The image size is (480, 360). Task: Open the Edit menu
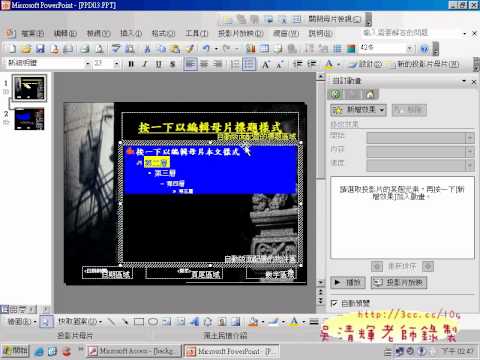tap(65, 33)
